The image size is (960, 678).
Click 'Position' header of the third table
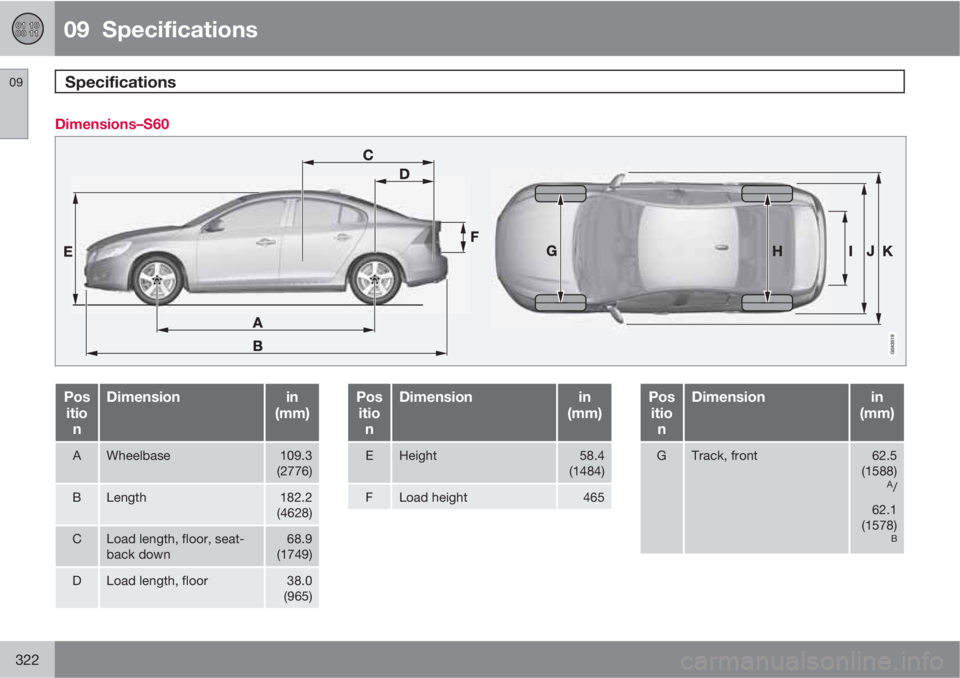coord(661,412)
